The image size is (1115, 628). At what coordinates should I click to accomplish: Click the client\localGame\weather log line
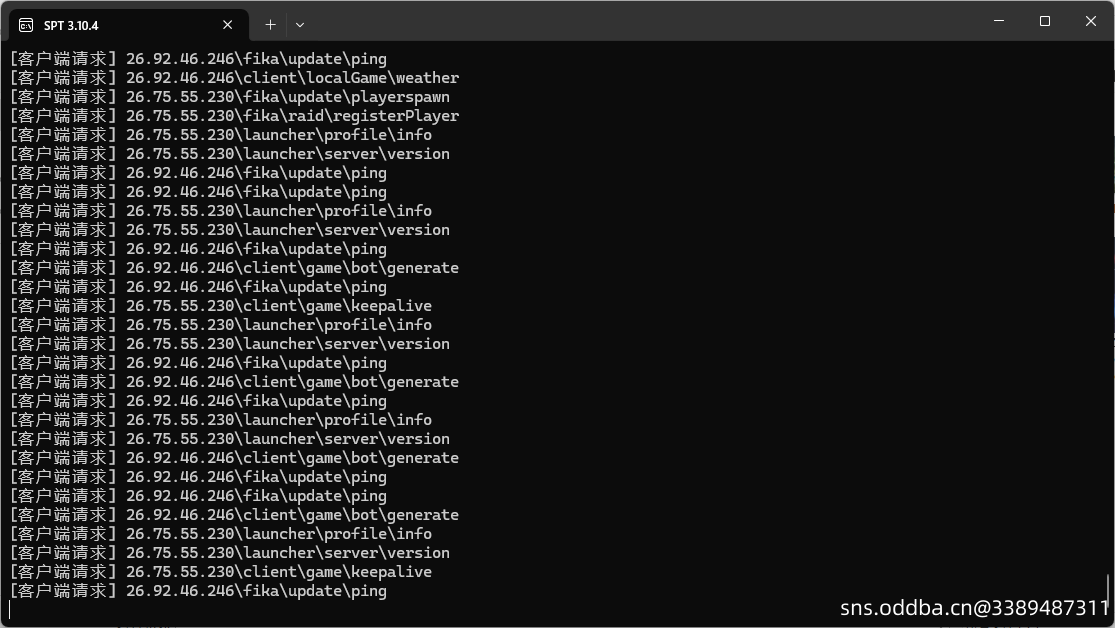(234, 78)
